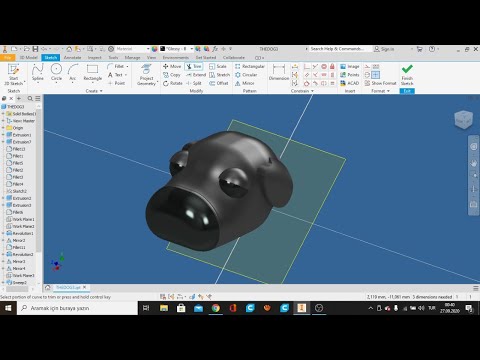Insert an Image
Screen dimensions: 480x360
[x=349, y=66]
